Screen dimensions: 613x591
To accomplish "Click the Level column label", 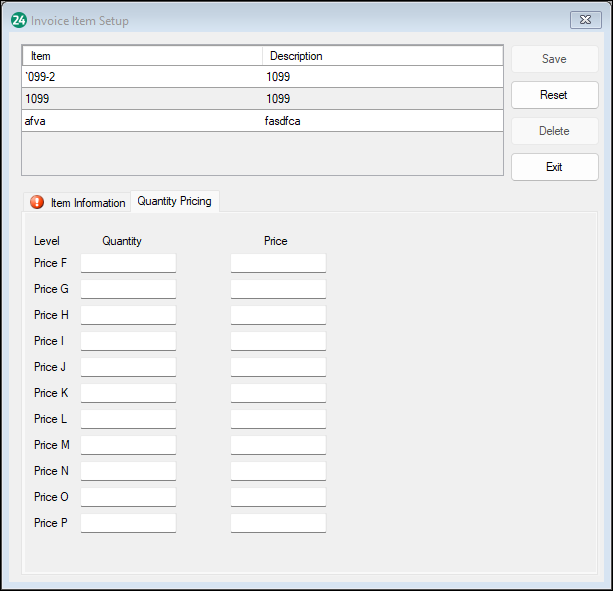I will (x=47, y=241).
